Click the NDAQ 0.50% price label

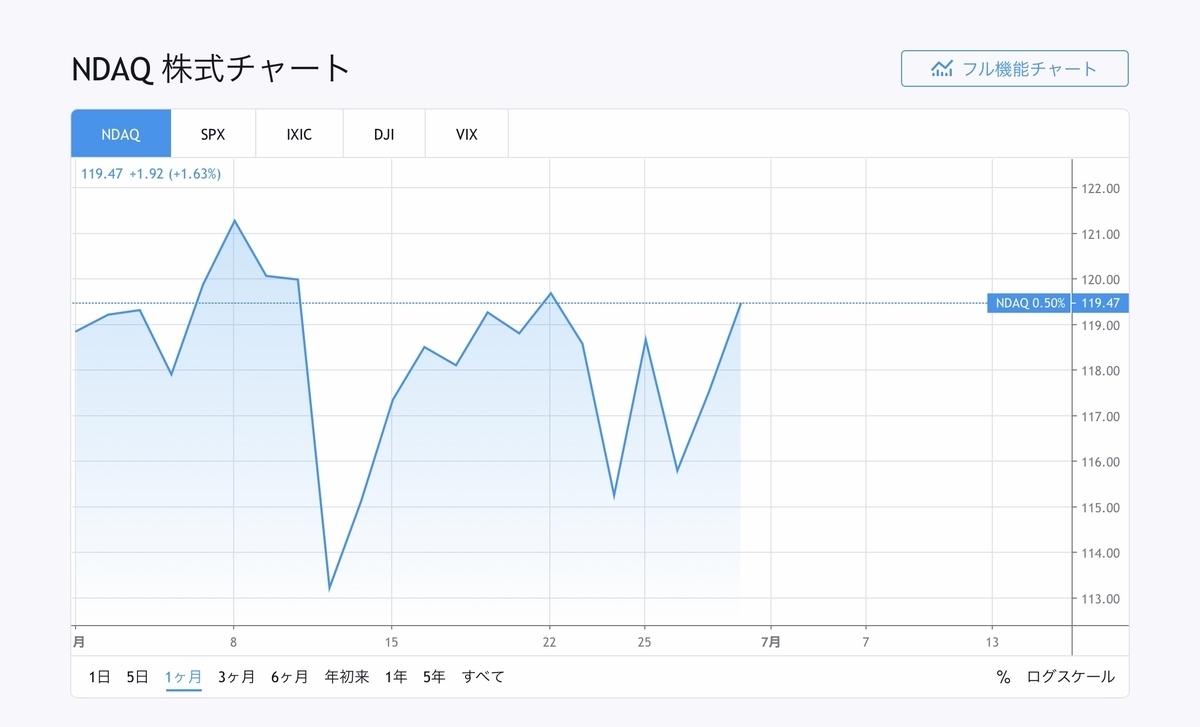coord(1028,303)
